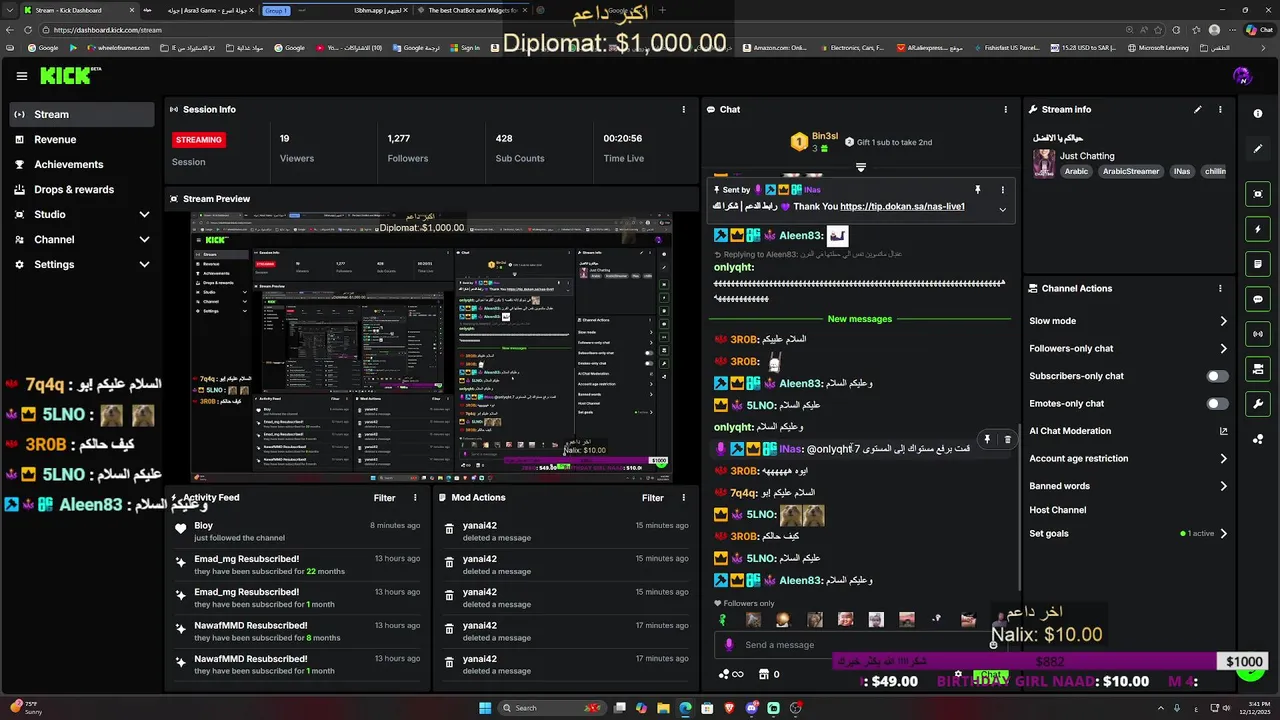1280x720 pixels.
Task: Open the pinned message three-dot menu
Action: pyautogui.click(x=1003, y=189)
